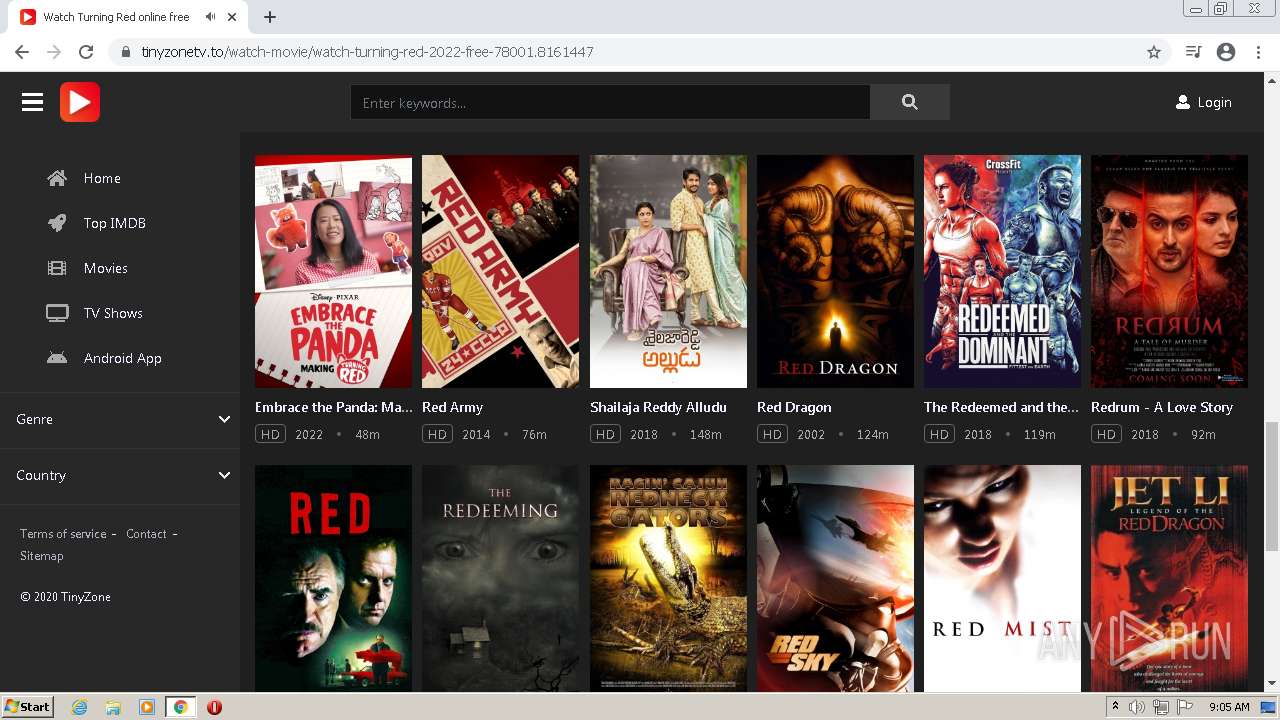Click the search magnifier button

click(x=909, y=102)
